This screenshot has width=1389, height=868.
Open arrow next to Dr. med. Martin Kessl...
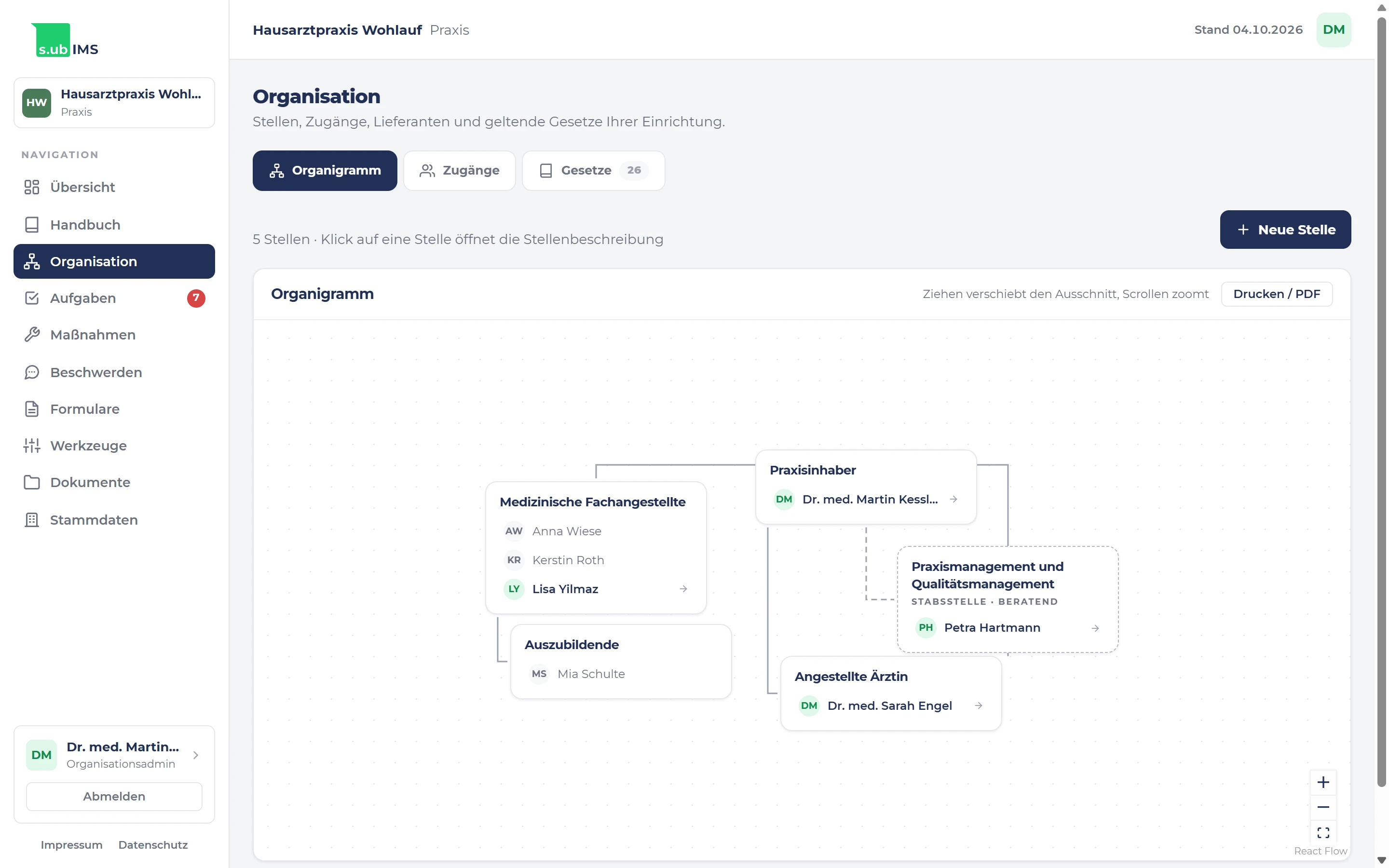tap(953, 500)
